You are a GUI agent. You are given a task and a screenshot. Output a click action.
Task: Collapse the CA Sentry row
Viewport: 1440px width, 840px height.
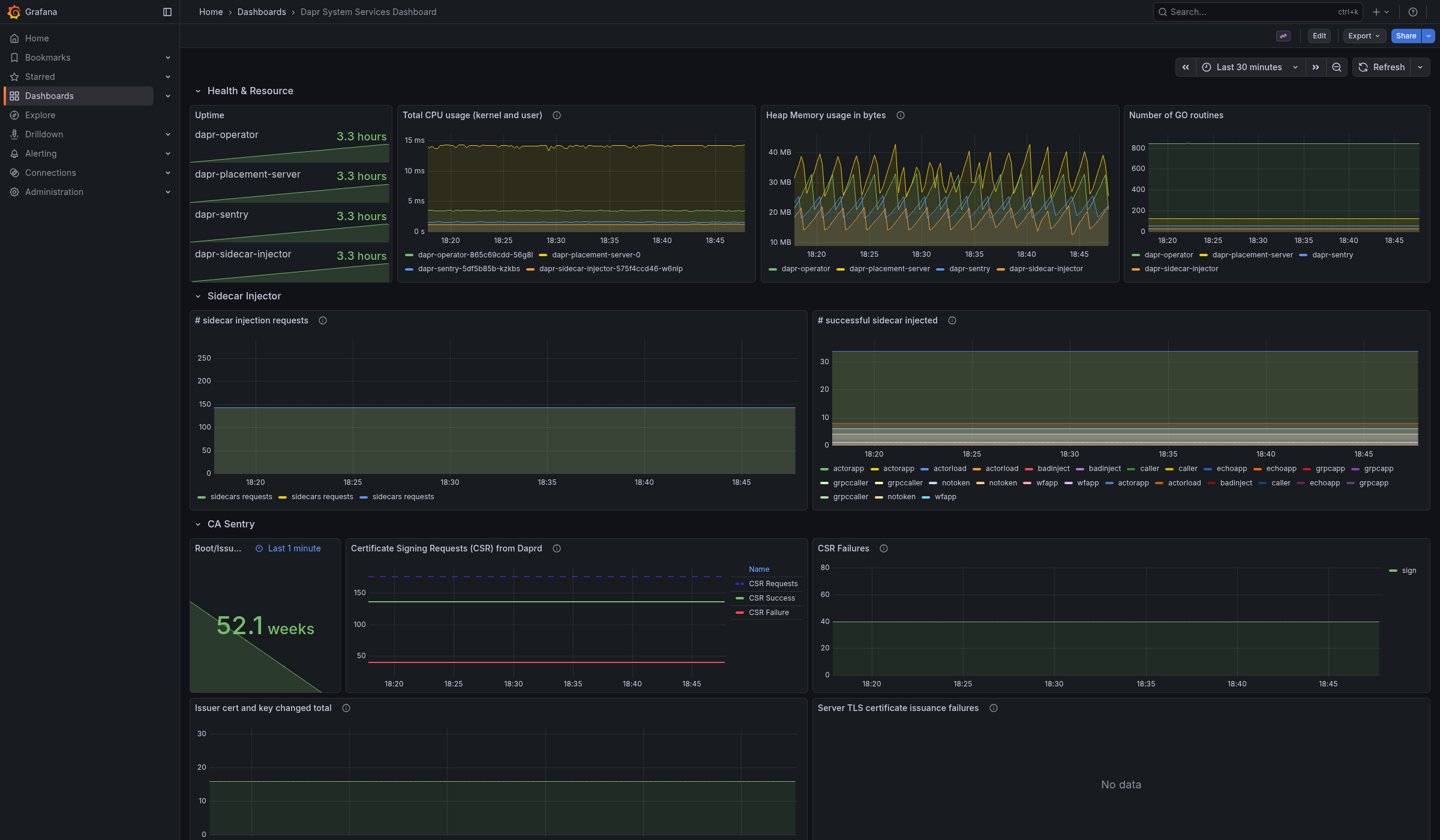click(x=198, y=524)
